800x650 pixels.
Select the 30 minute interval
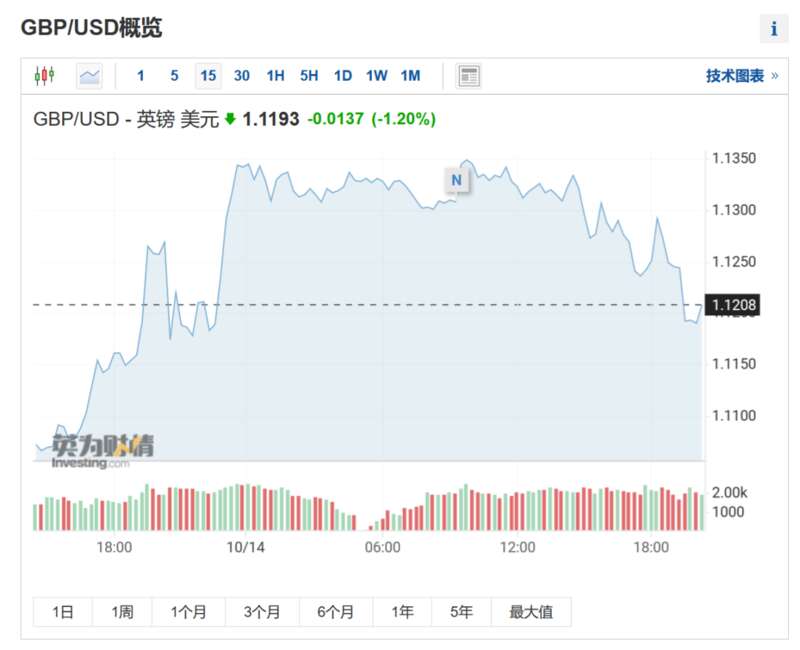(x=242, y=76)
